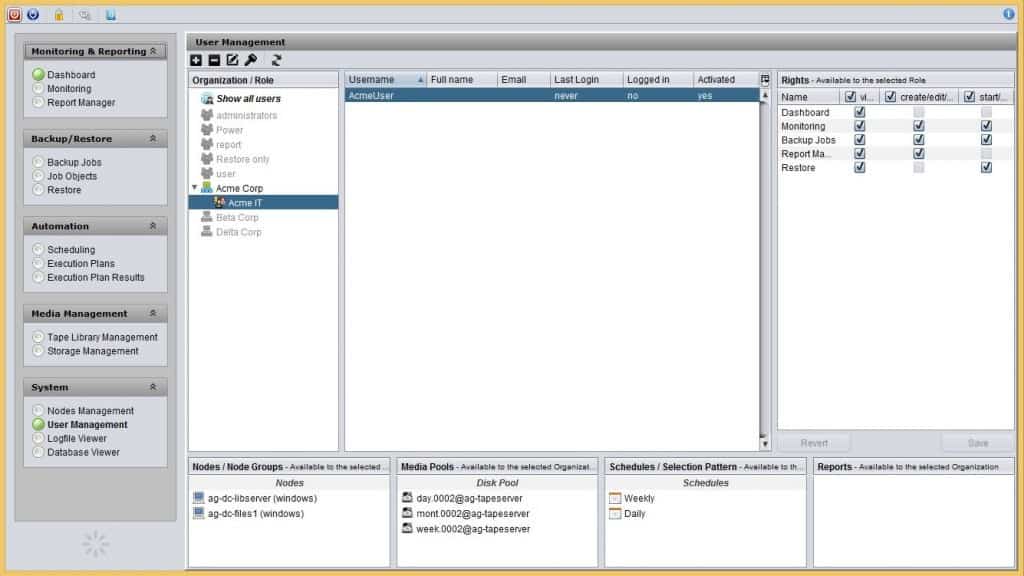The image size is (1024, 576).
Task: Click the blue info icon at top-right
Action: 1008,14
